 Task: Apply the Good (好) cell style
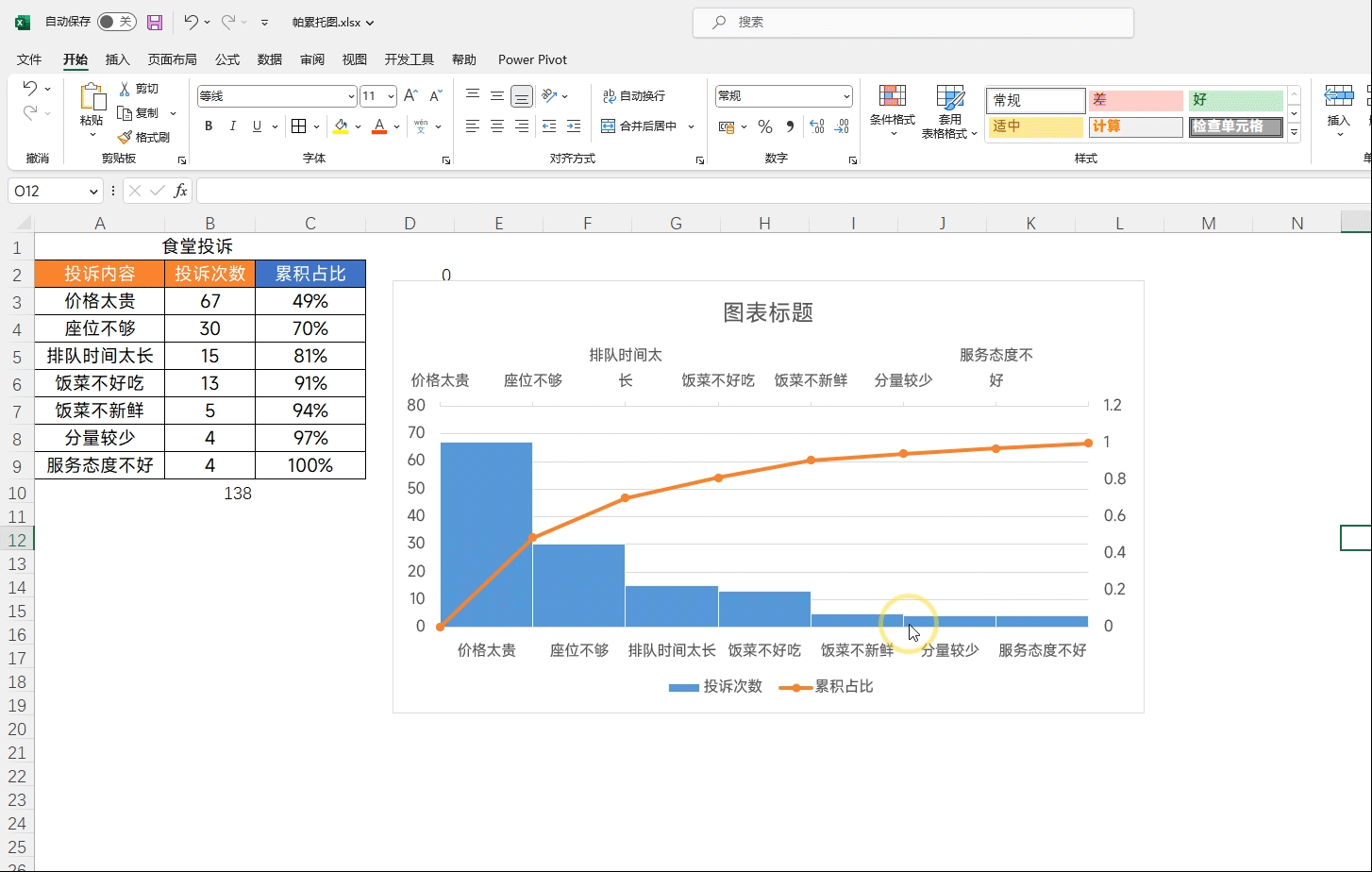[1235, 100]
